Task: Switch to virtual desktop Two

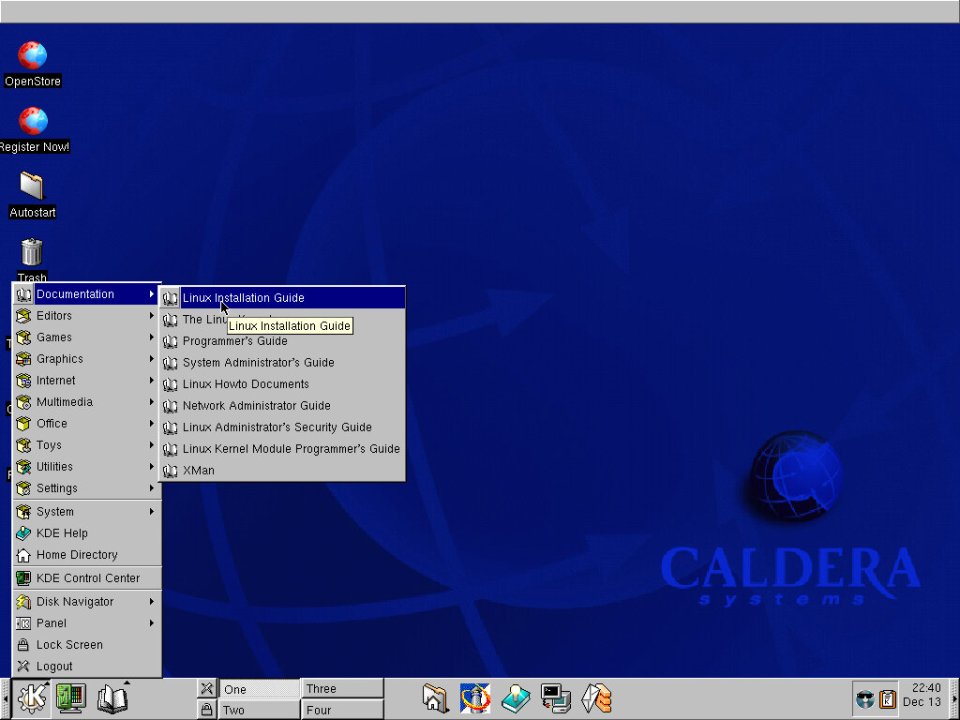Action: 258,710
